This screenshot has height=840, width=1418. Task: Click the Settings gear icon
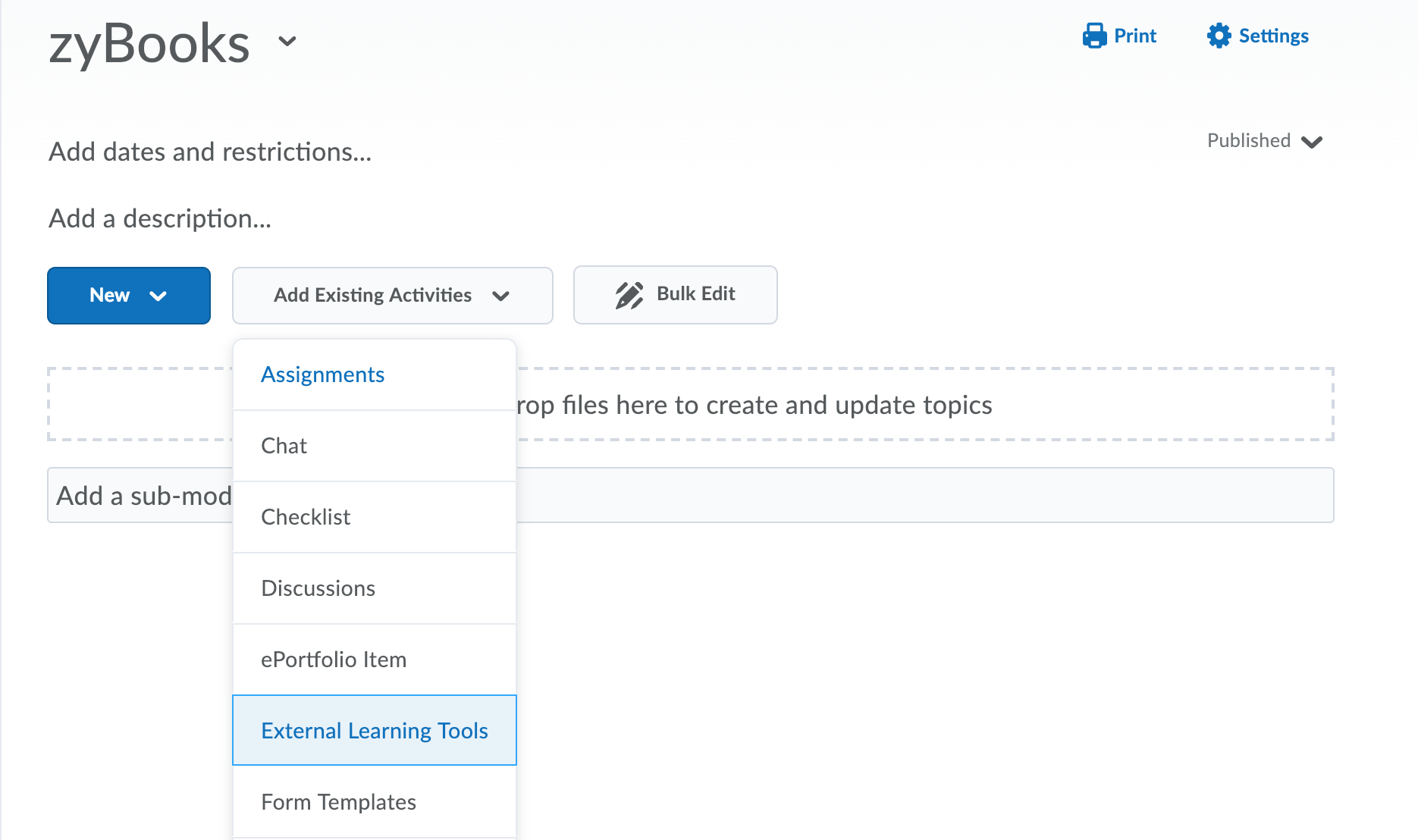1219,36
